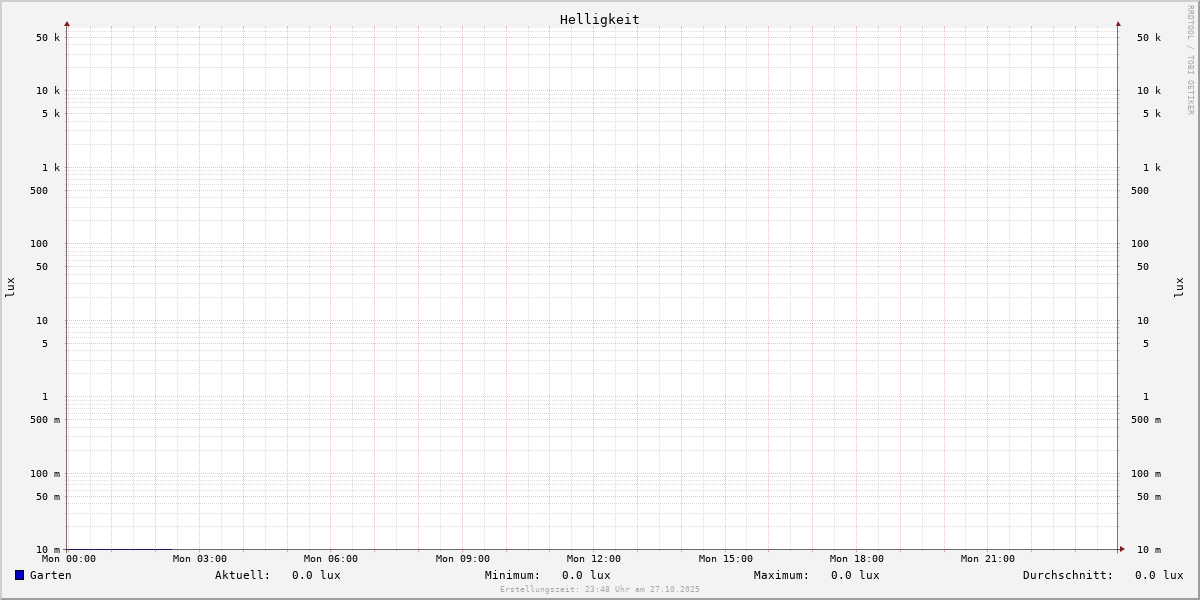Click the 0.0 lux value after Durchschnitt
Viewport: 1200px width, 600px height.
point(1159,575)
